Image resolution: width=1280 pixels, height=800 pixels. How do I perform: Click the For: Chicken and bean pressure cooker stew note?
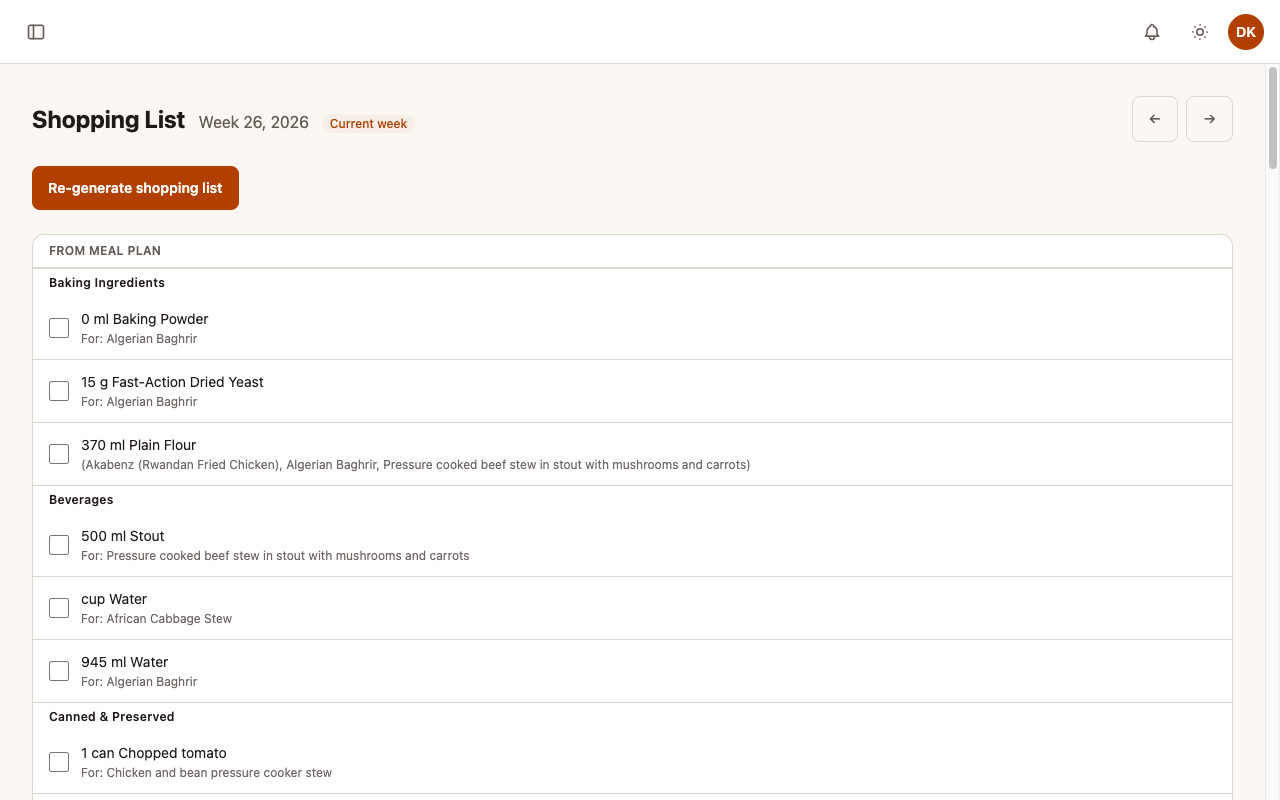(x=206, y=773)
